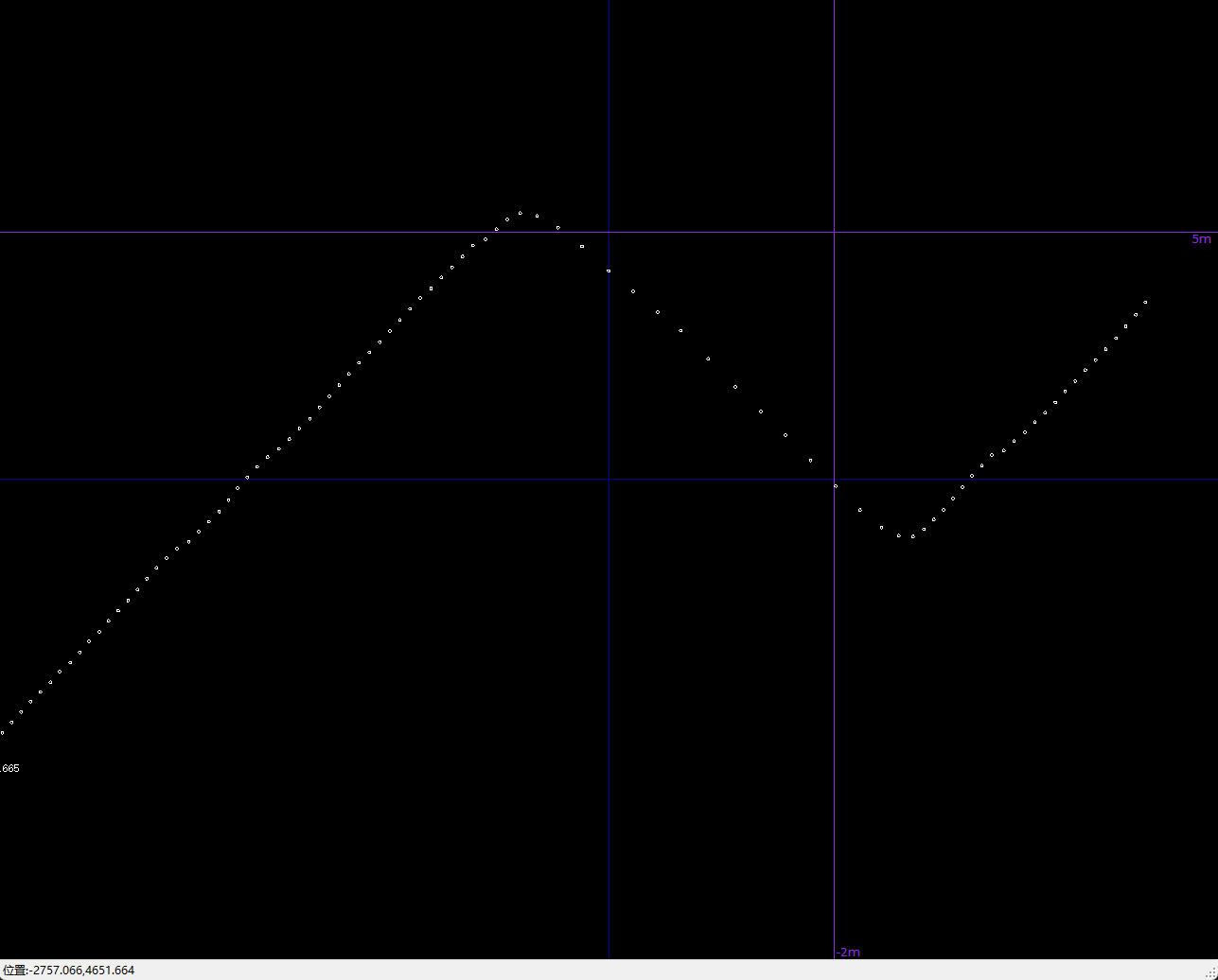This screenshot has height=980, width=1218.
Task: Click where dark blue vertical crosses purple horizontal line
Action: (609, 232)
